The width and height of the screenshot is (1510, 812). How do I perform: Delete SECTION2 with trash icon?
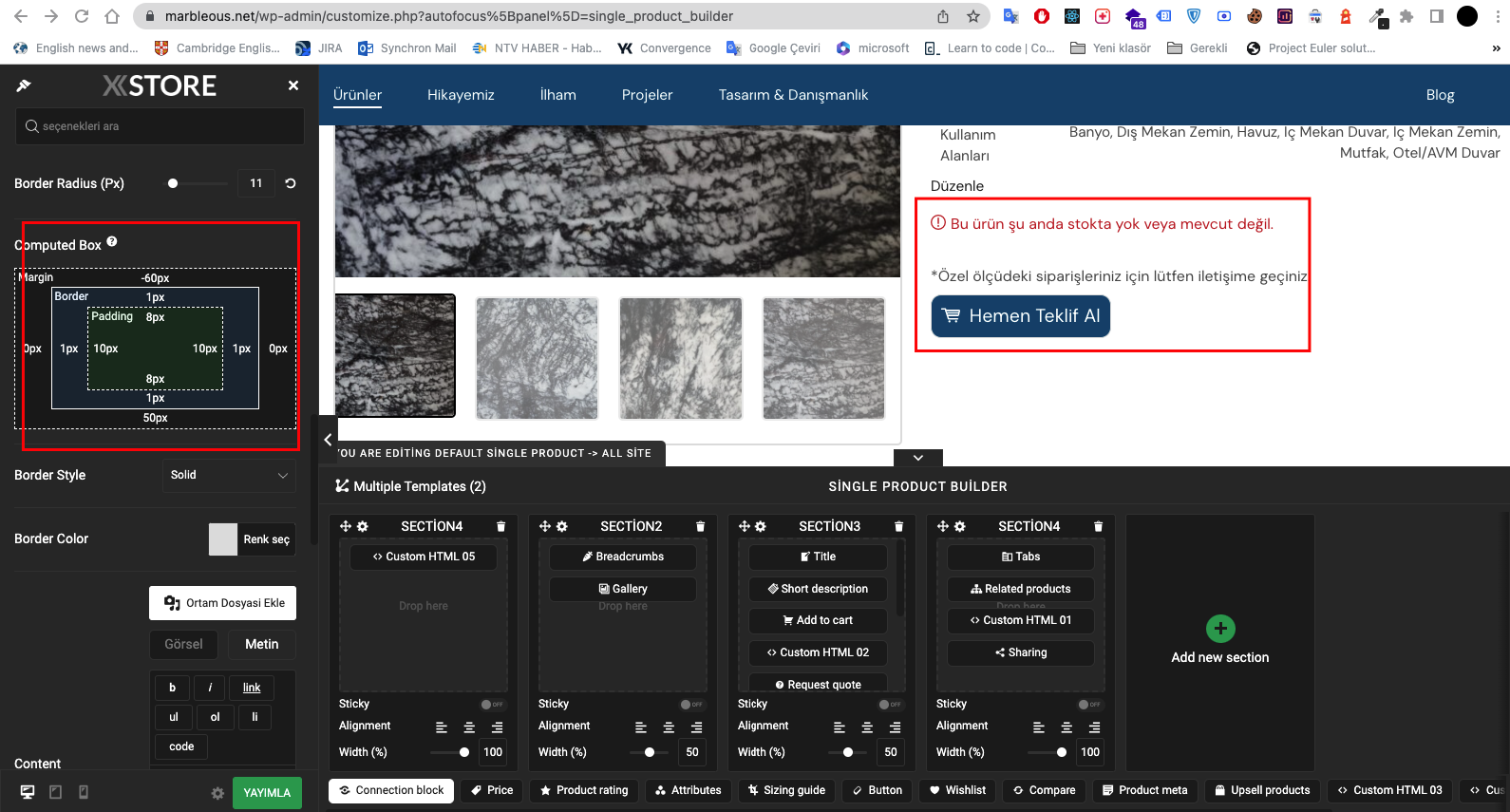(700, 526)
